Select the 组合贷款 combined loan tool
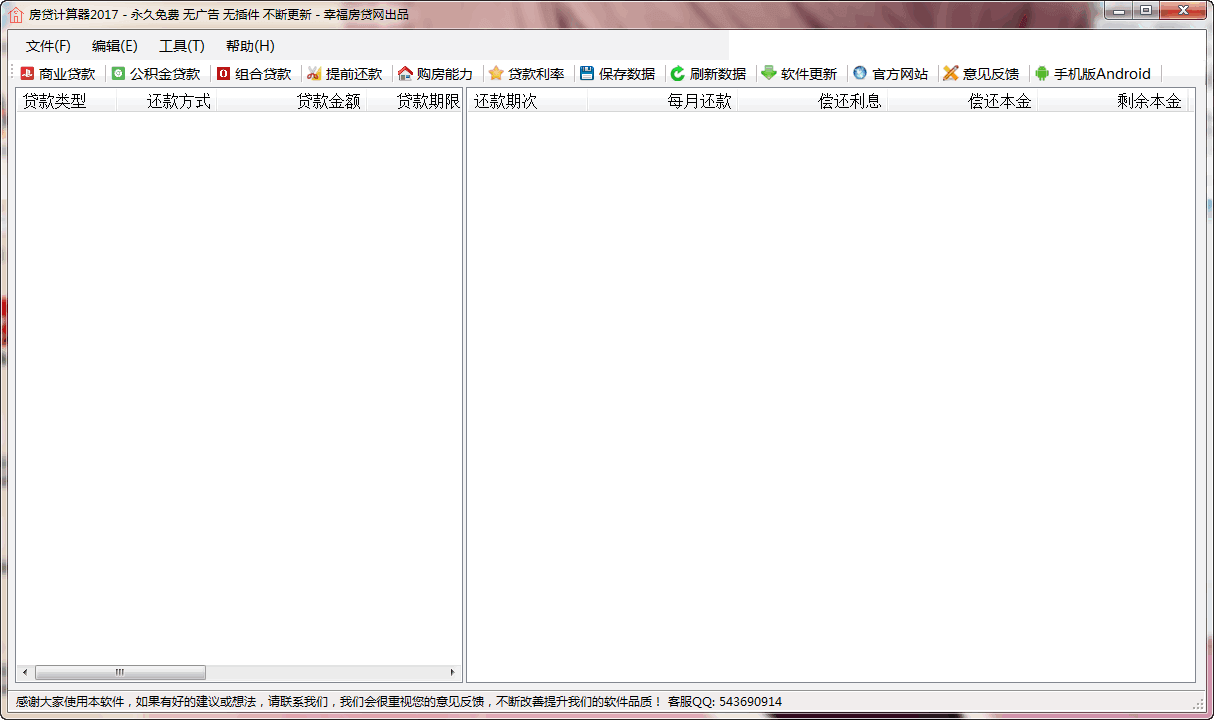 (x=254, y=74)
